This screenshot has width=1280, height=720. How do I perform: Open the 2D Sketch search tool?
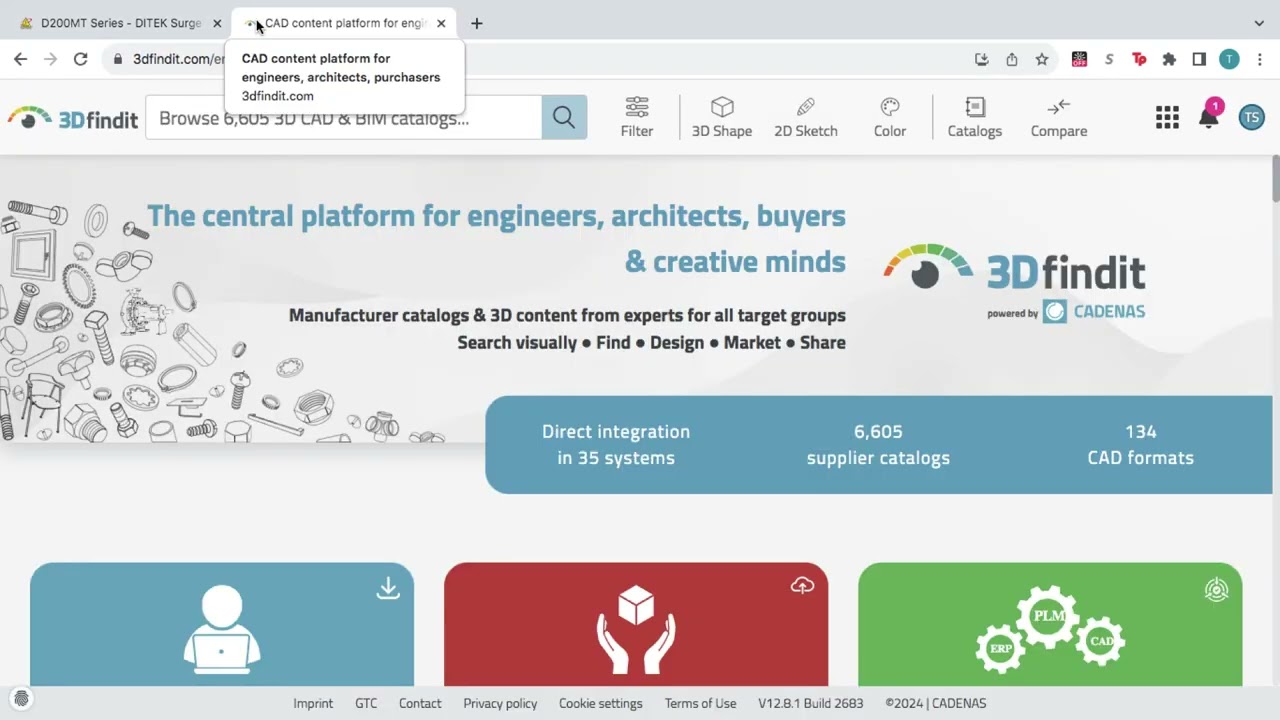point(806,118)
